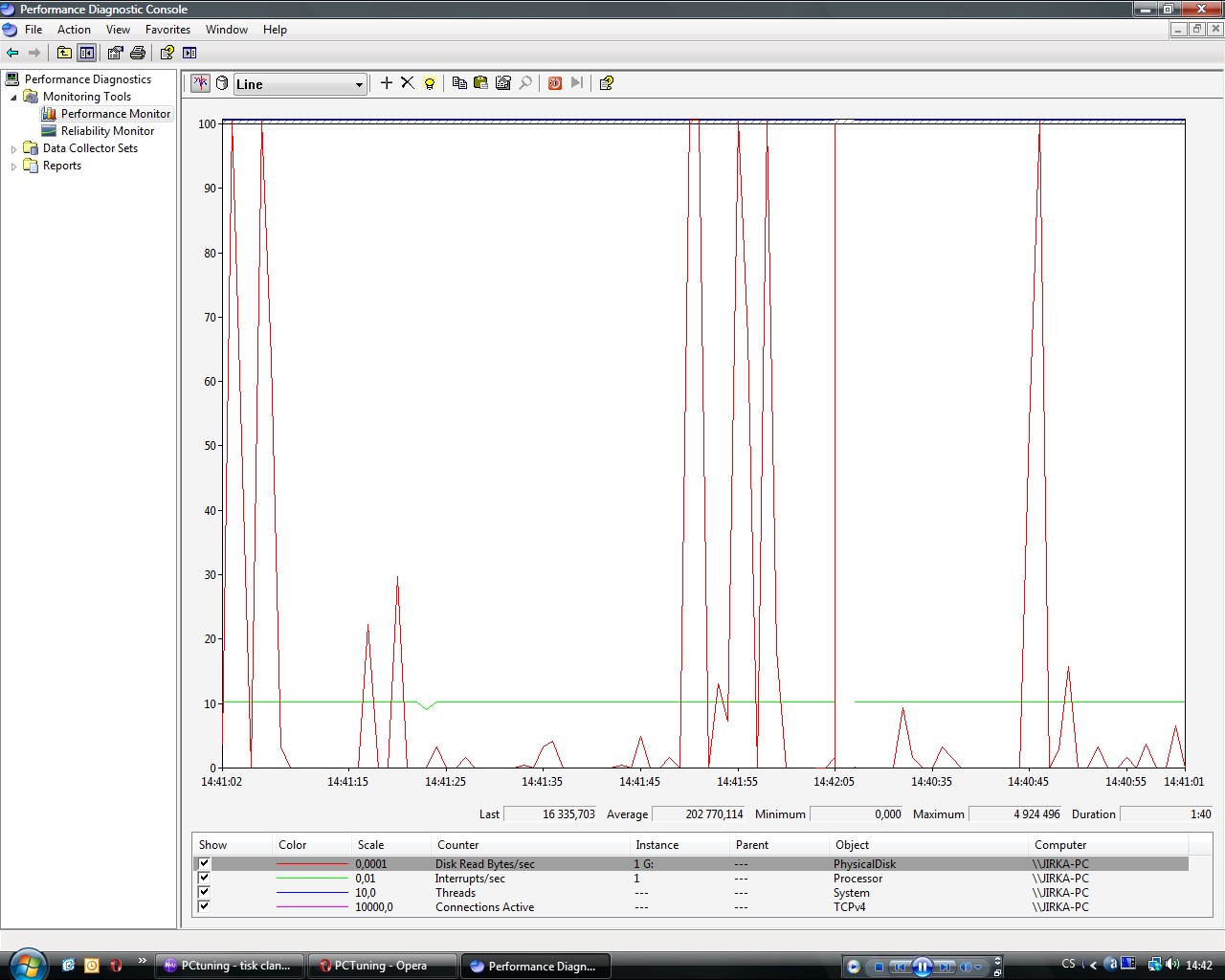Image resolution: width=1225 pixels, height=980 pixels.
Task: Open the Properties icon in the console toolbar
Action: tap(116, 53)
